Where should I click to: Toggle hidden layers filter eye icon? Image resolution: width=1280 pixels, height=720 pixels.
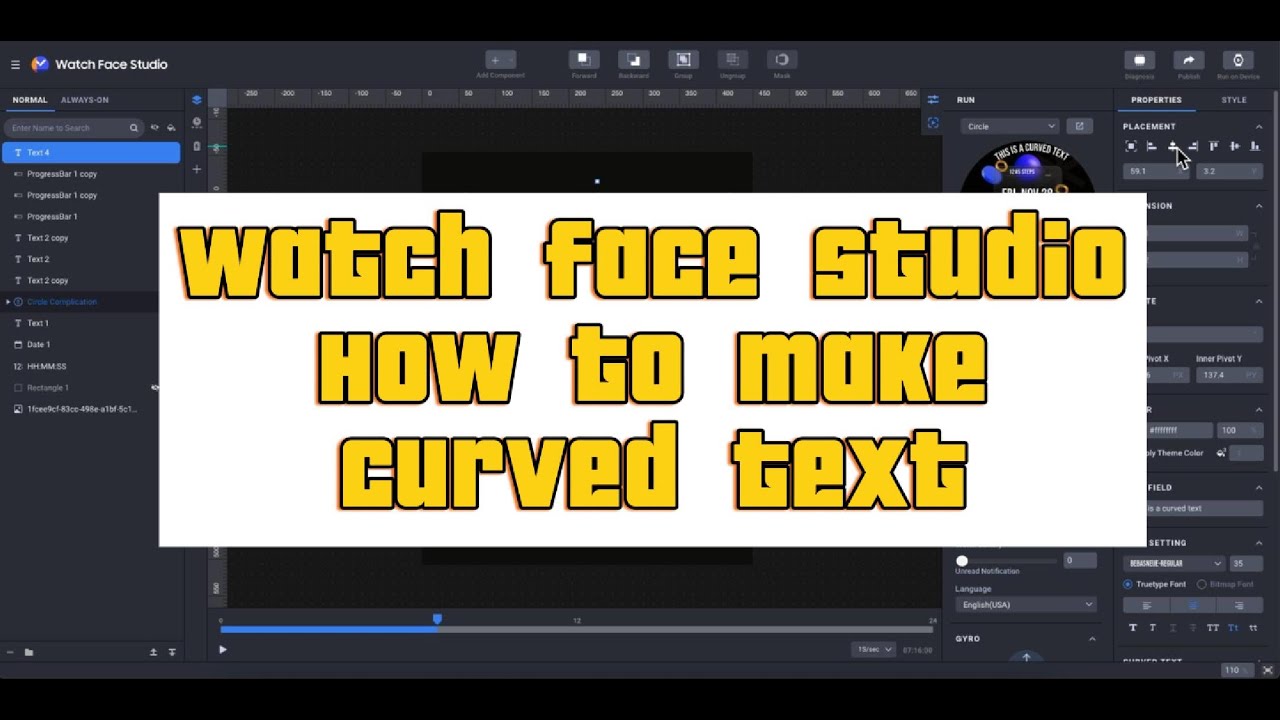154,128
